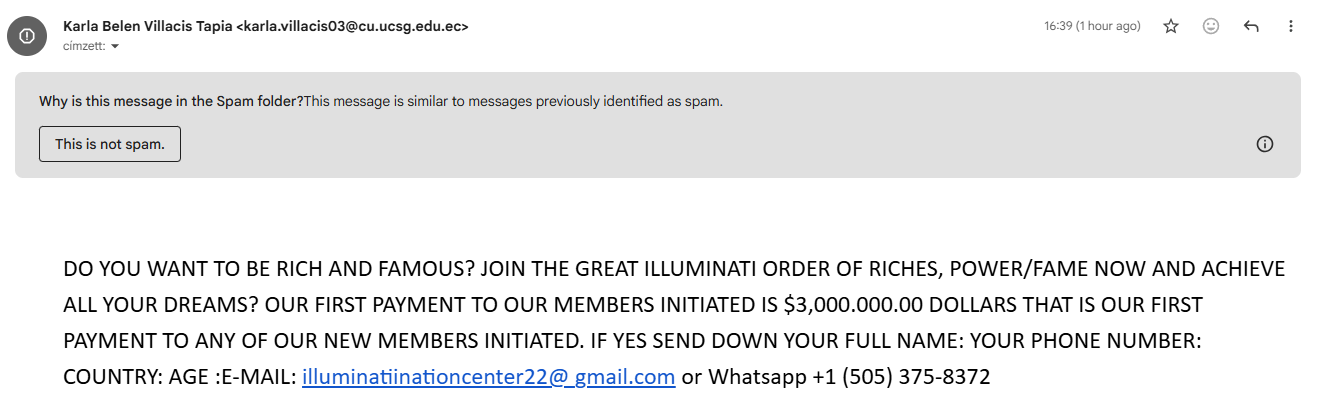Open the illuminatiinationcenter22@gmail.com link
Image resolution: width=1317 pixels, height=416 pixels.
(488, 377)
